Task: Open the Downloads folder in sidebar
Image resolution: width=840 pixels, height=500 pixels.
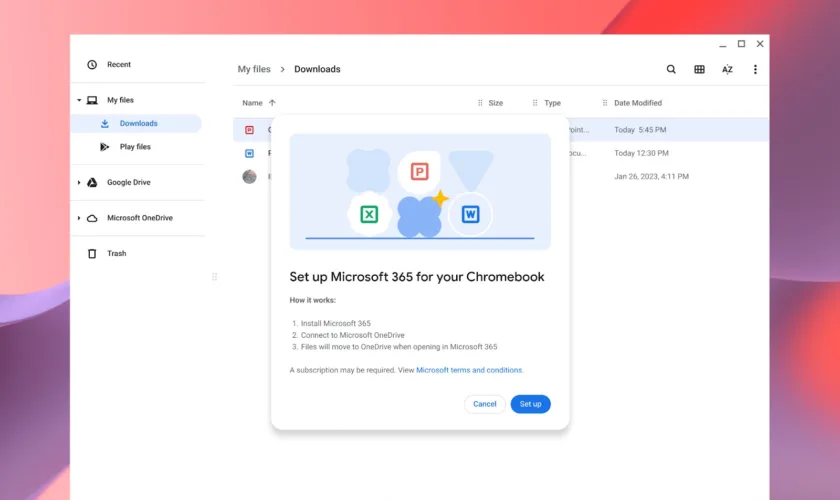Action: coord(136,123)
